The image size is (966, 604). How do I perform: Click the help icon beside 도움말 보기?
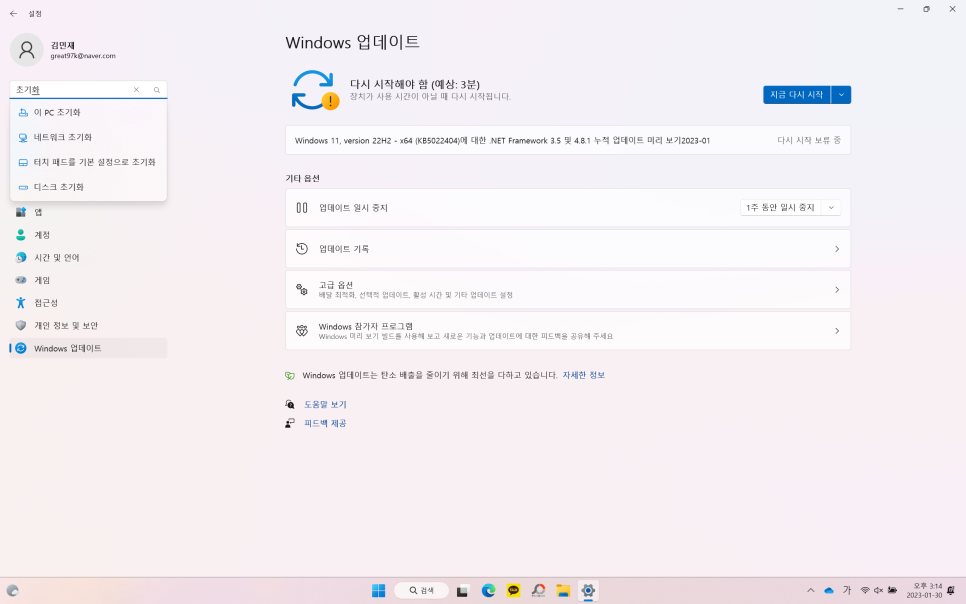coord(290,405)
